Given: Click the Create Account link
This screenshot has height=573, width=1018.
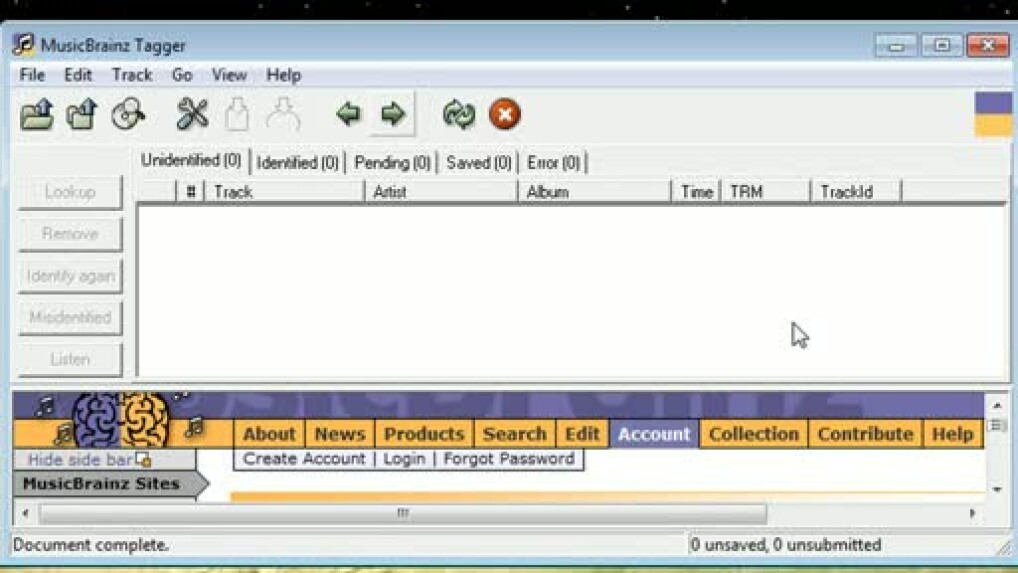Looking at the screenshot, I should [304, 459].
